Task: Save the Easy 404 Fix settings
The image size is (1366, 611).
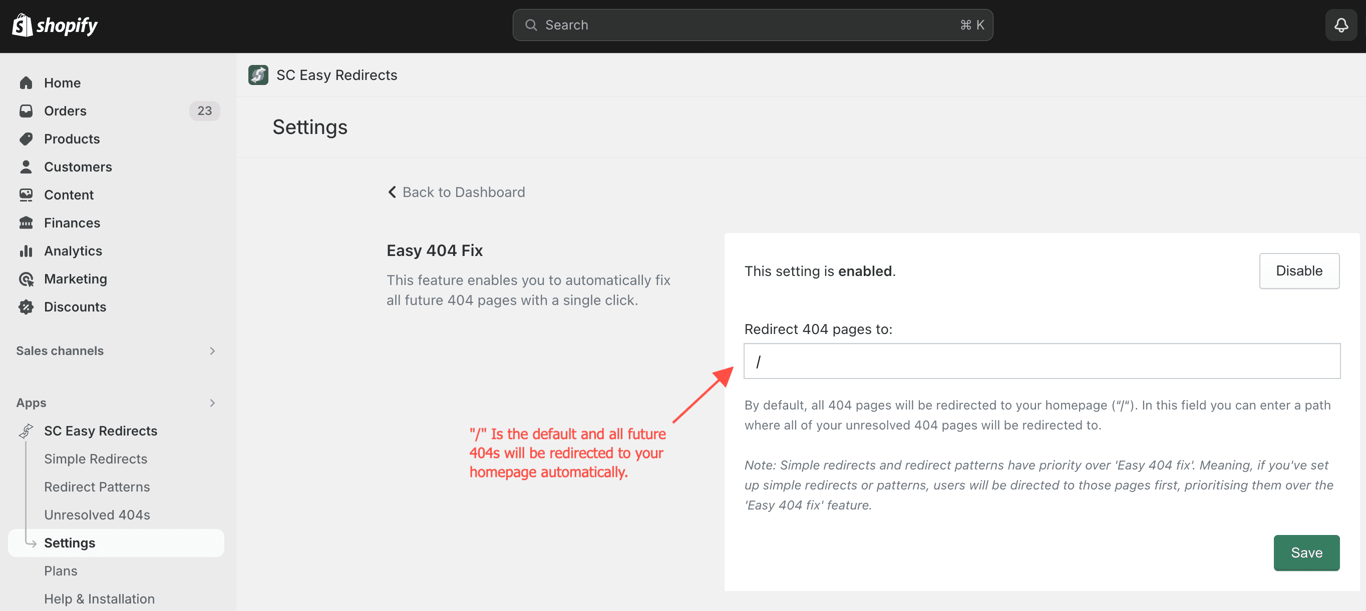Action: tap(1306, 552)
